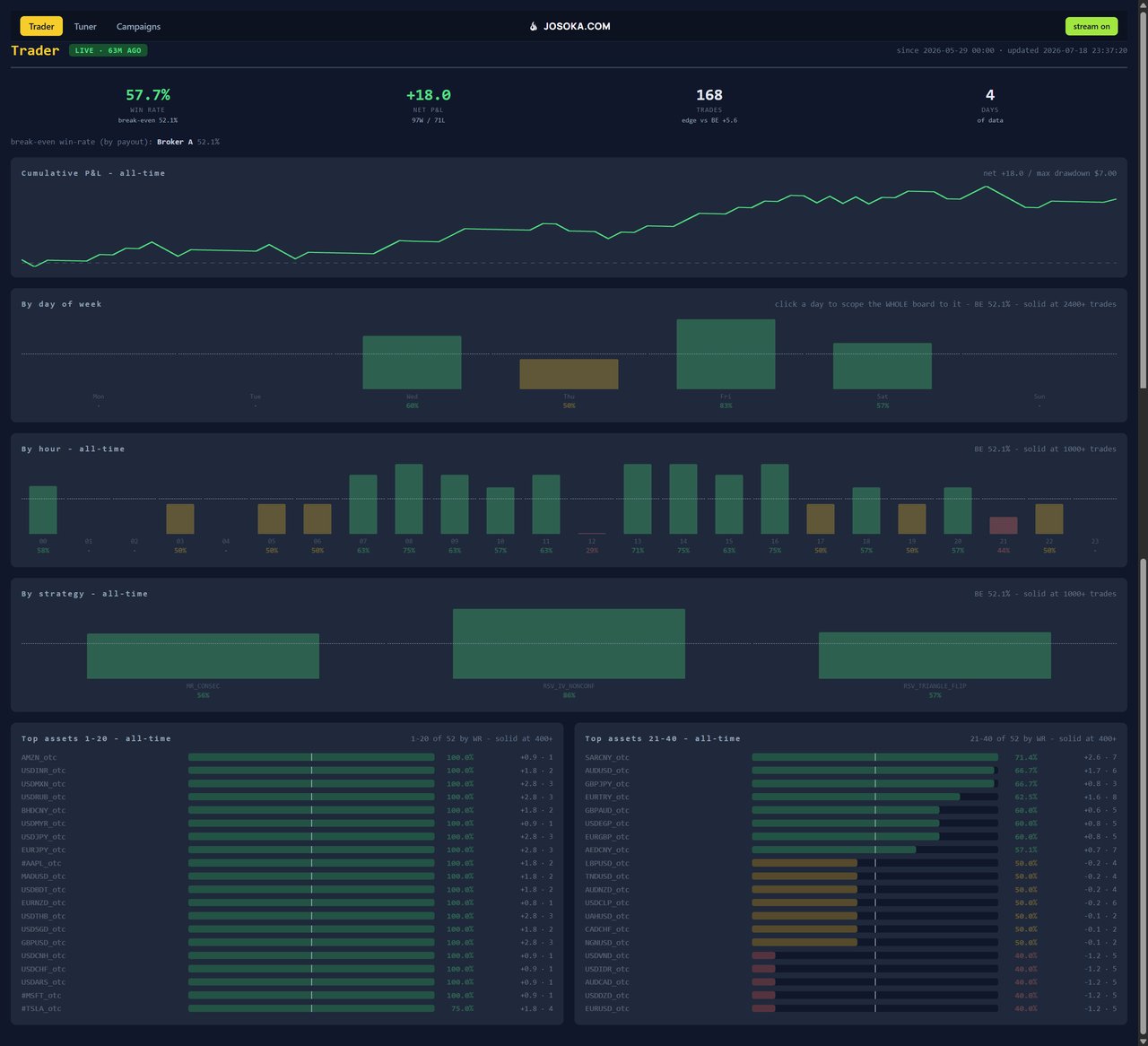Click the red hour 21 bar
The height and width of the screenshot is (1046, 1148).
[x=1004, y=525]
